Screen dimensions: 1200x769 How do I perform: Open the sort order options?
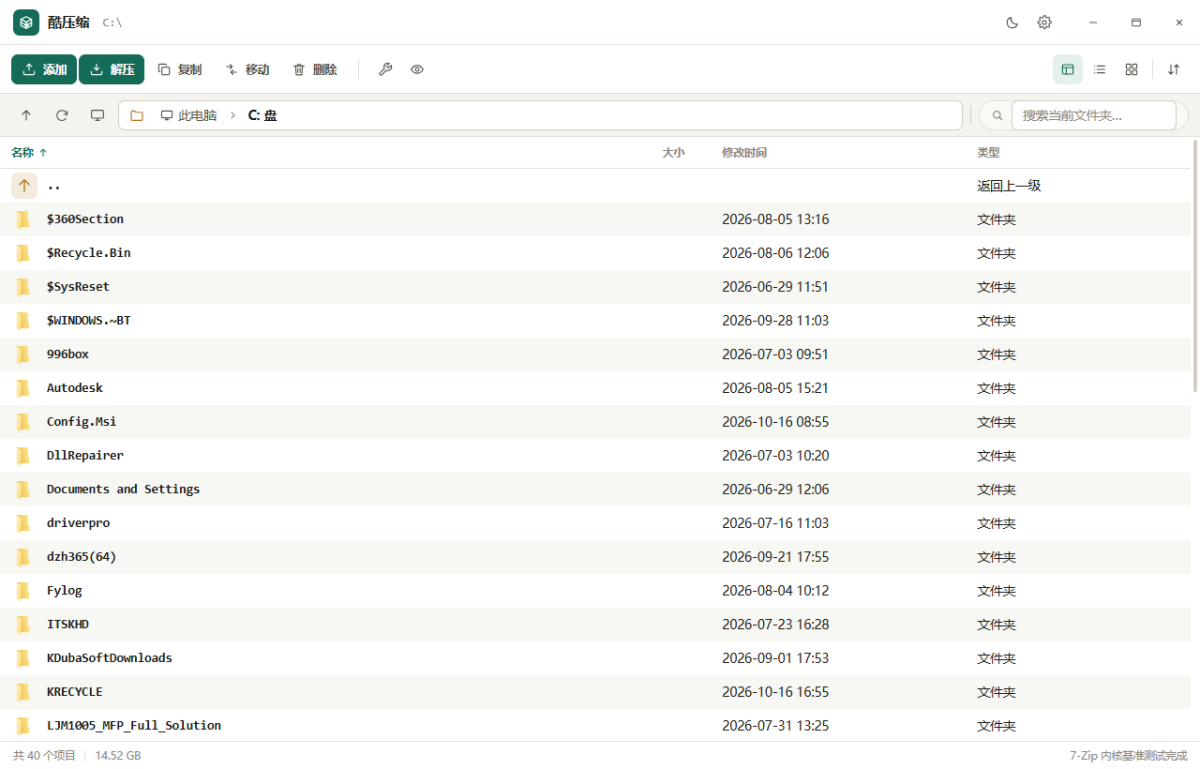[x=1174, y=69]
